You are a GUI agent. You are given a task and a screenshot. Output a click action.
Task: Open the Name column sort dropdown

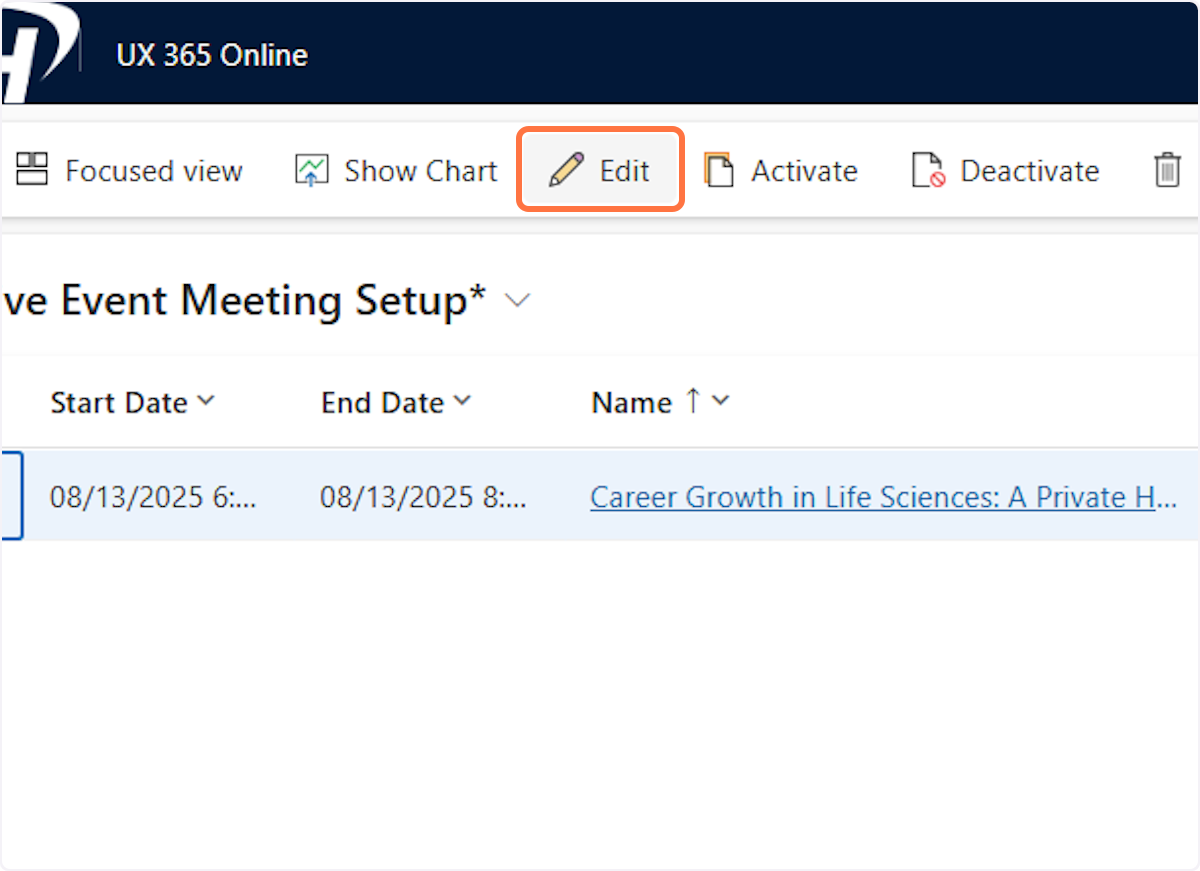click(x=720, y=402)
